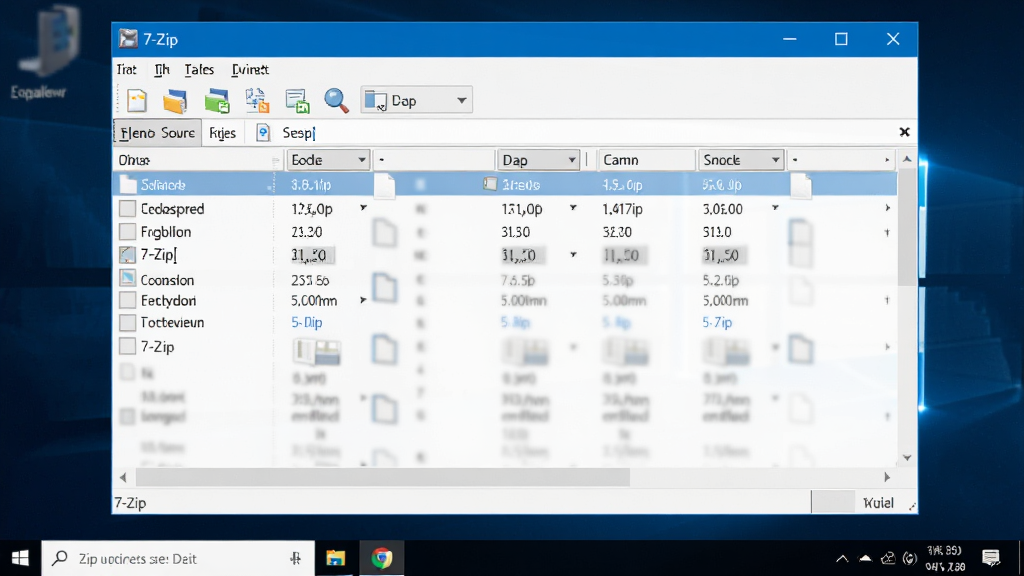Open File Explorer from the taskbar
The height and width of the screenshot is (576, 1024).
click(336, 558)
